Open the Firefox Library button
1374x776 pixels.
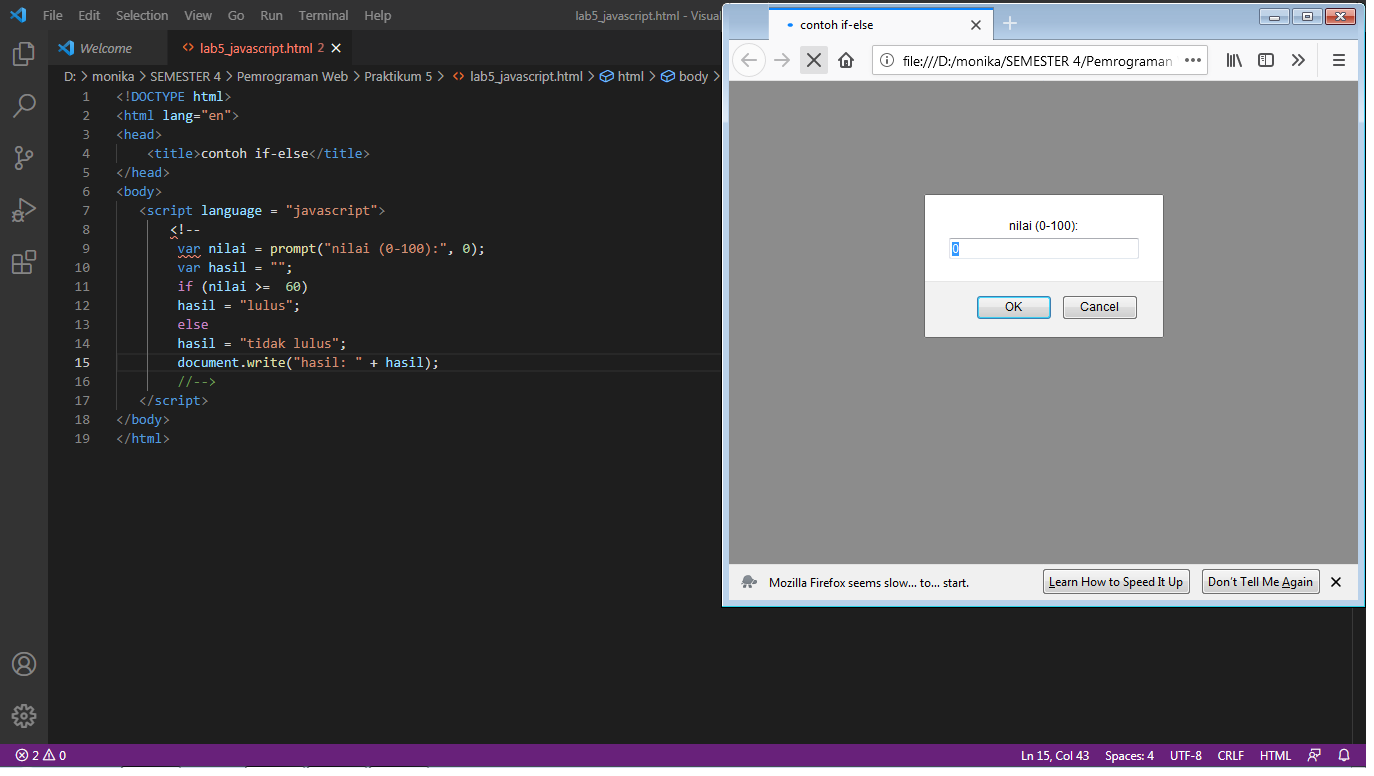[x=1235, y=60]
